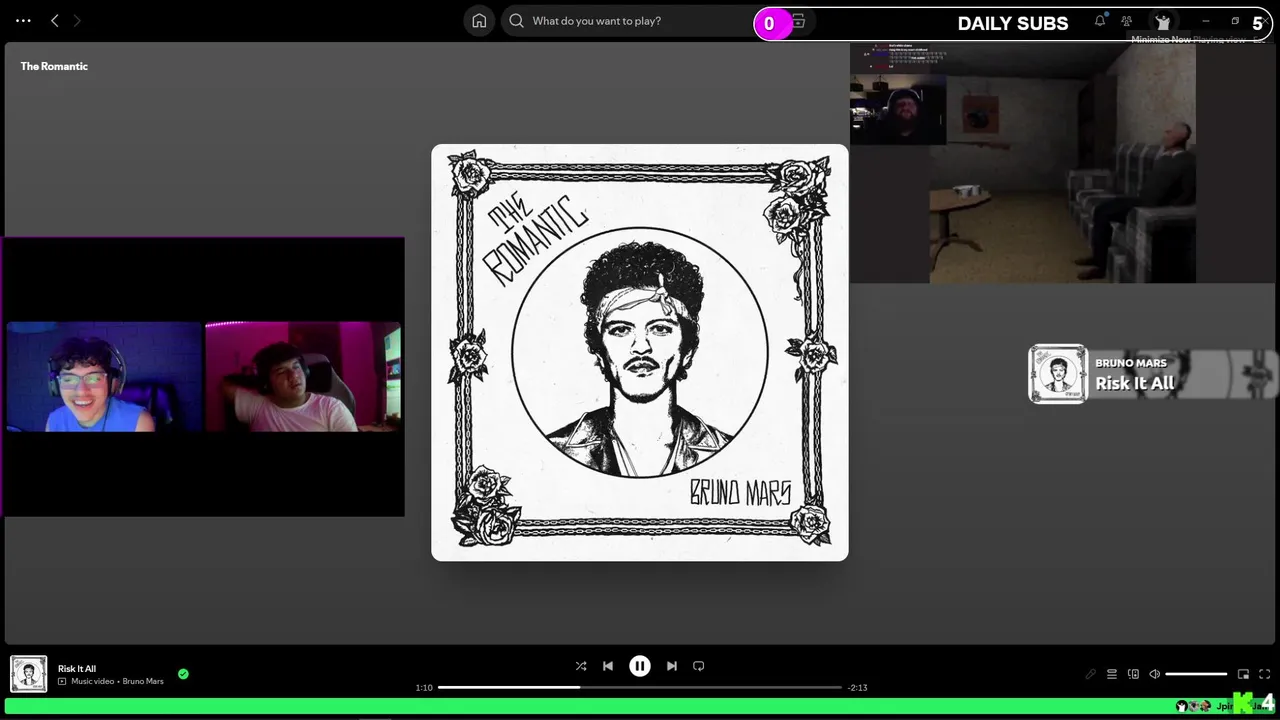The image size is (1280, 720).
Task: Click the magnifier search icon
Action: (516, 21)
